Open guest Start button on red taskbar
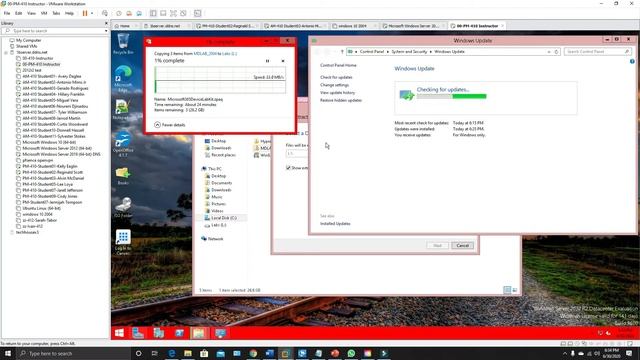The height and width of the screenshot is (360, 640). click(119, 333)
